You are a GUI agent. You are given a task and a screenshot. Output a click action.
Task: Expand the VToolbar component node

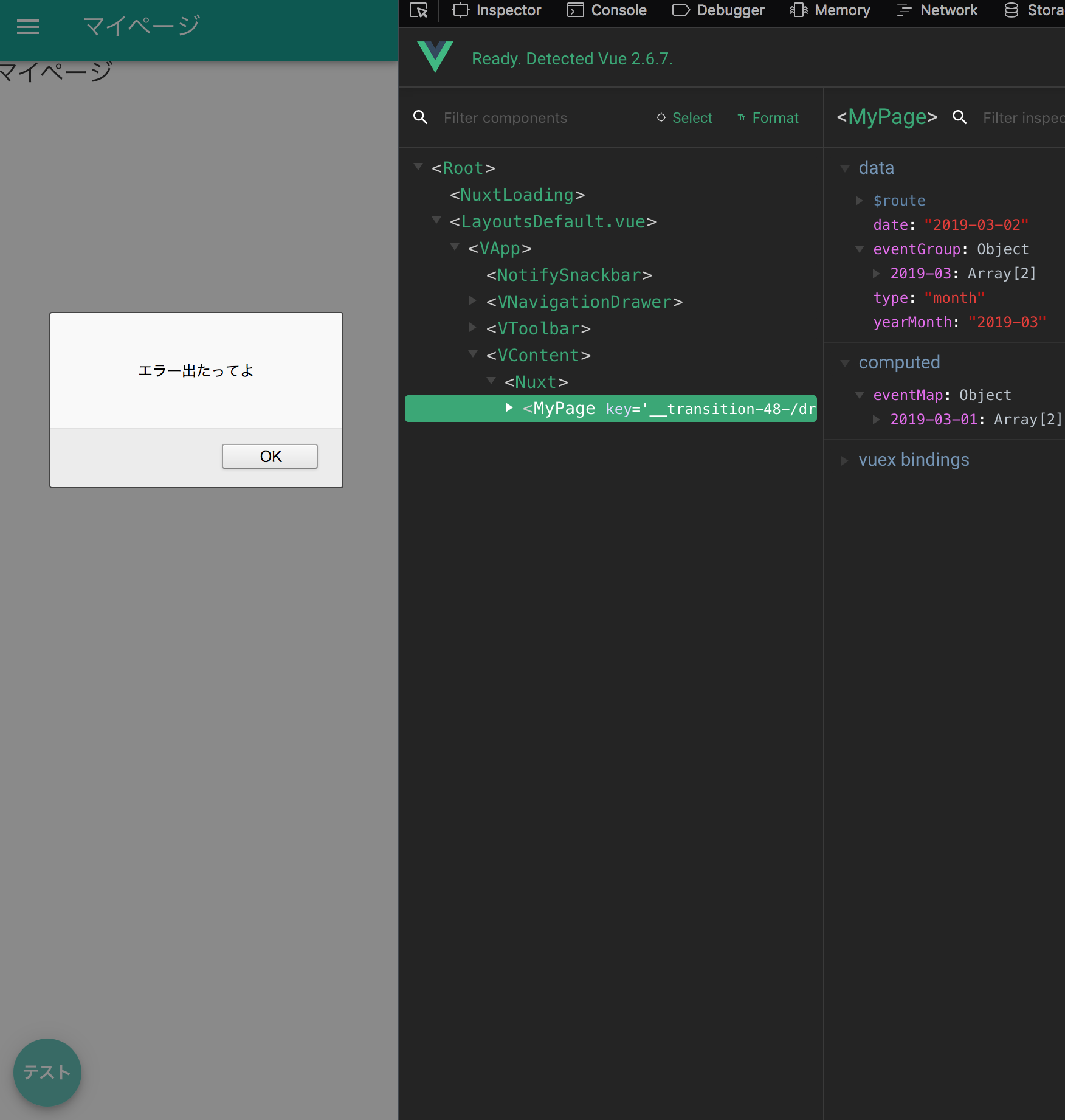(472, 327)
